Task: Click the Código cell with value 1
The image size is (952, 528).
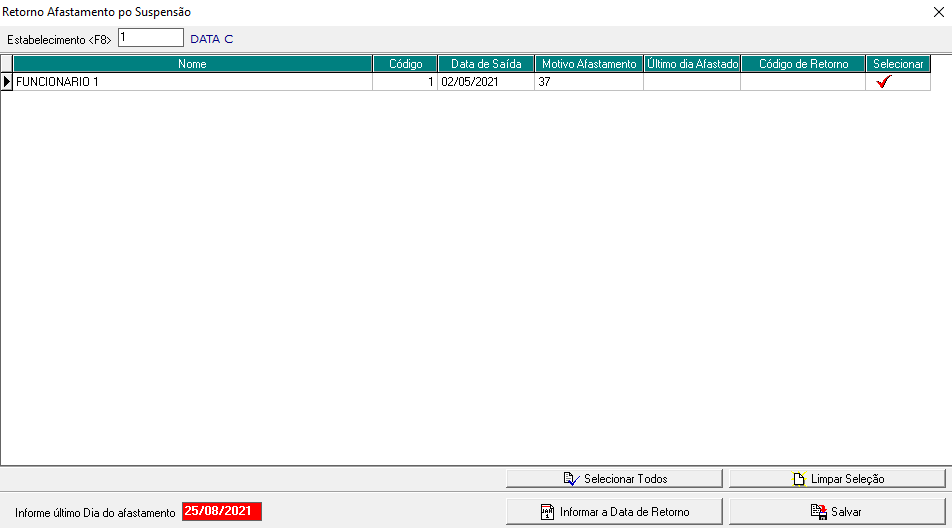Action: tap(406, 82)
